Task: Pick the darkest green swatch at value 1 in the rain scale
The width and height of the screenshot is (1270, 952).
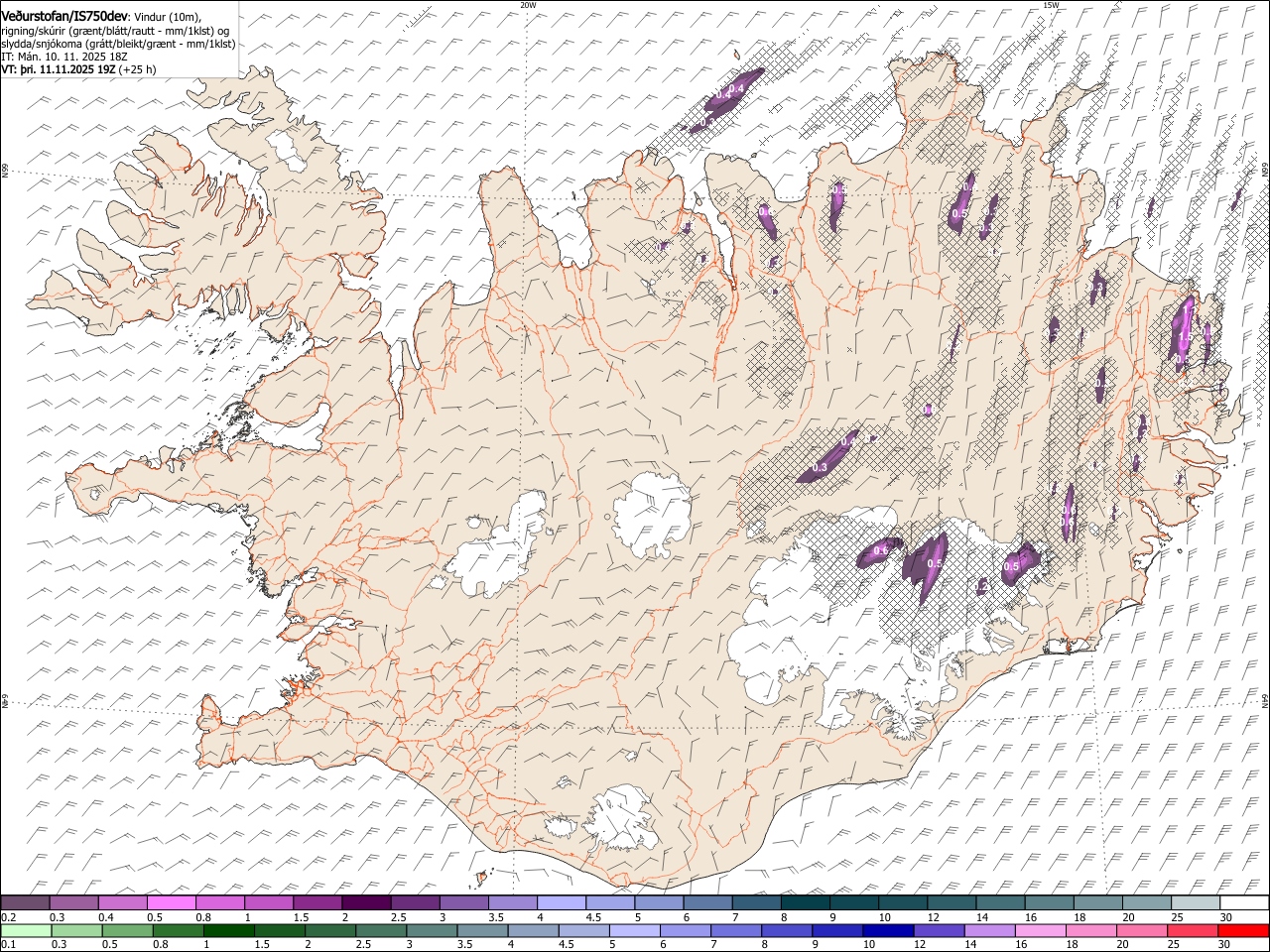Action: coord(228,930)
